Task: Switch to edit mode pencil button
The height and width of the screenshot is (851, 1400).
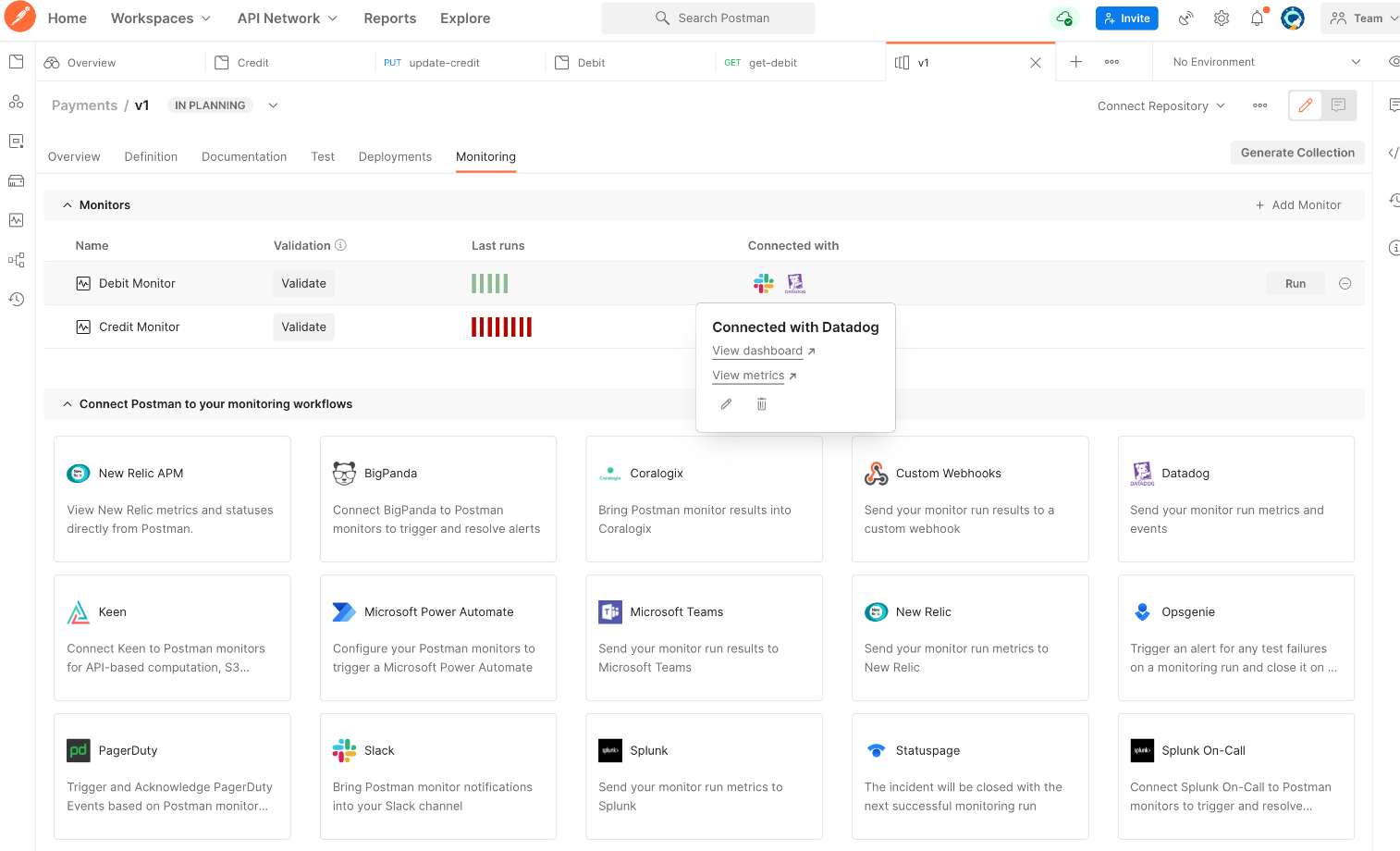Action: 1306,105
